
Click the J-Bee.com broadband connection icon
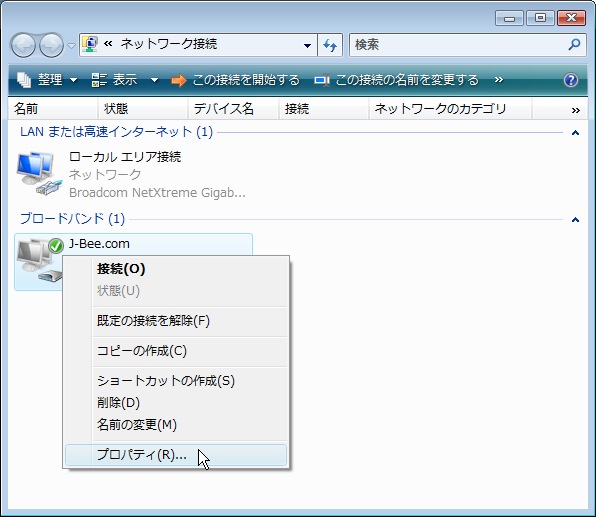point(39,260)
